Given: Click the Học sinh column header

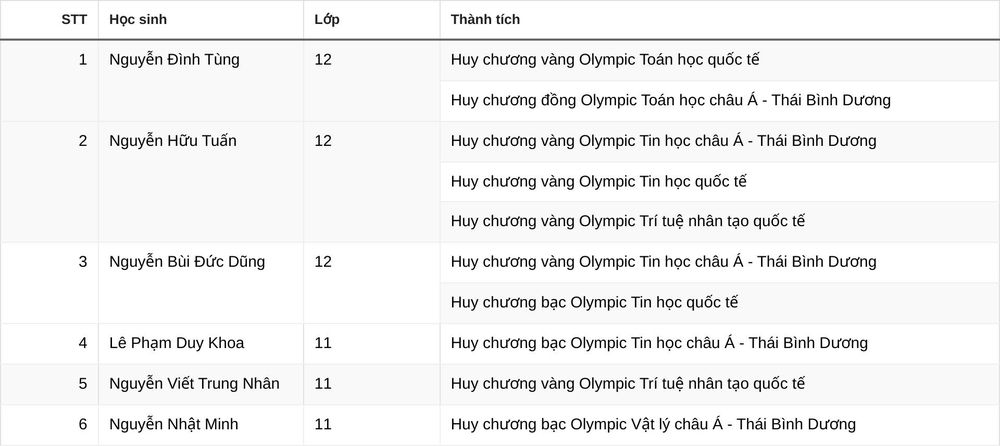Looking at the screenshot, I should coord(138,20).
